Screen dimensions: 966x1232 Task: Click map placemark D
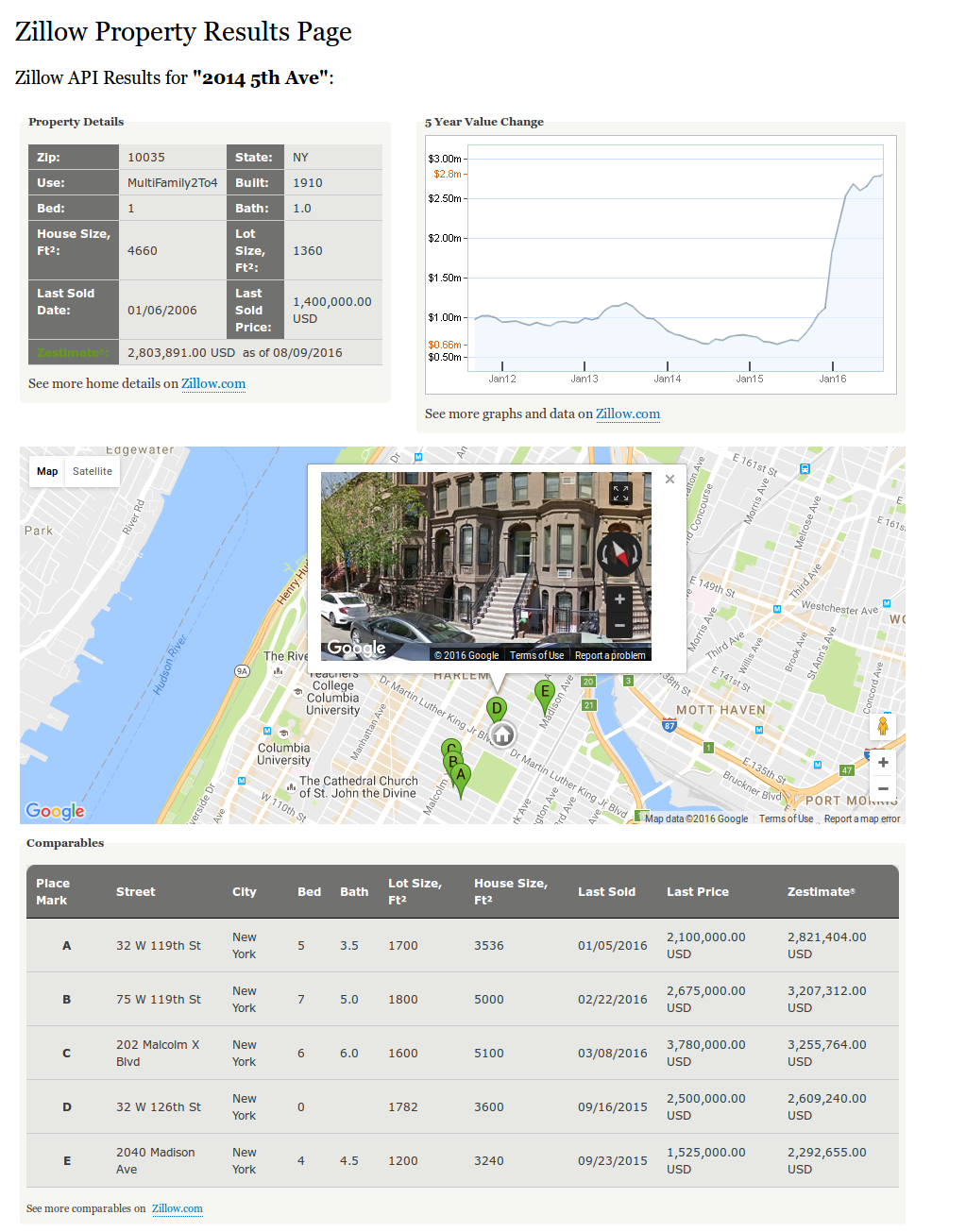coord(496,709)
